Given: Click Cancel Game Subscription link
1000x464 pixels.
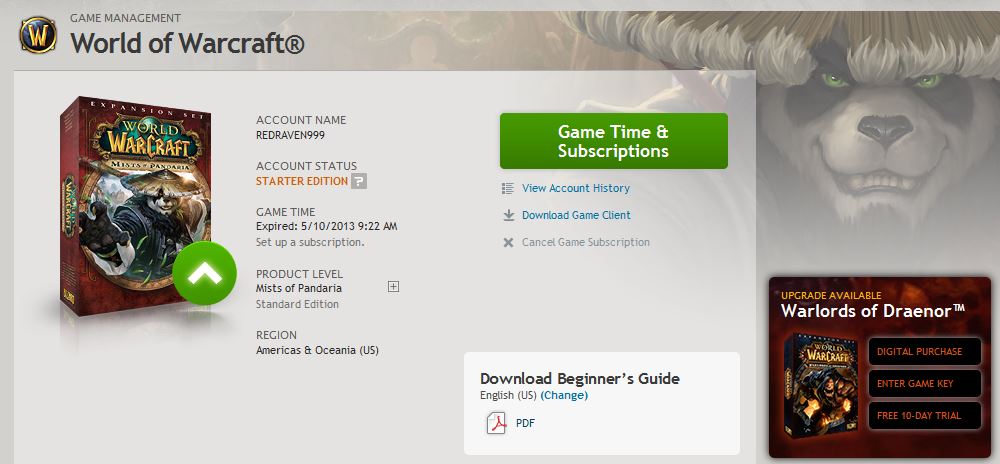Looking at the screenshot, I should tap(586, 242).
